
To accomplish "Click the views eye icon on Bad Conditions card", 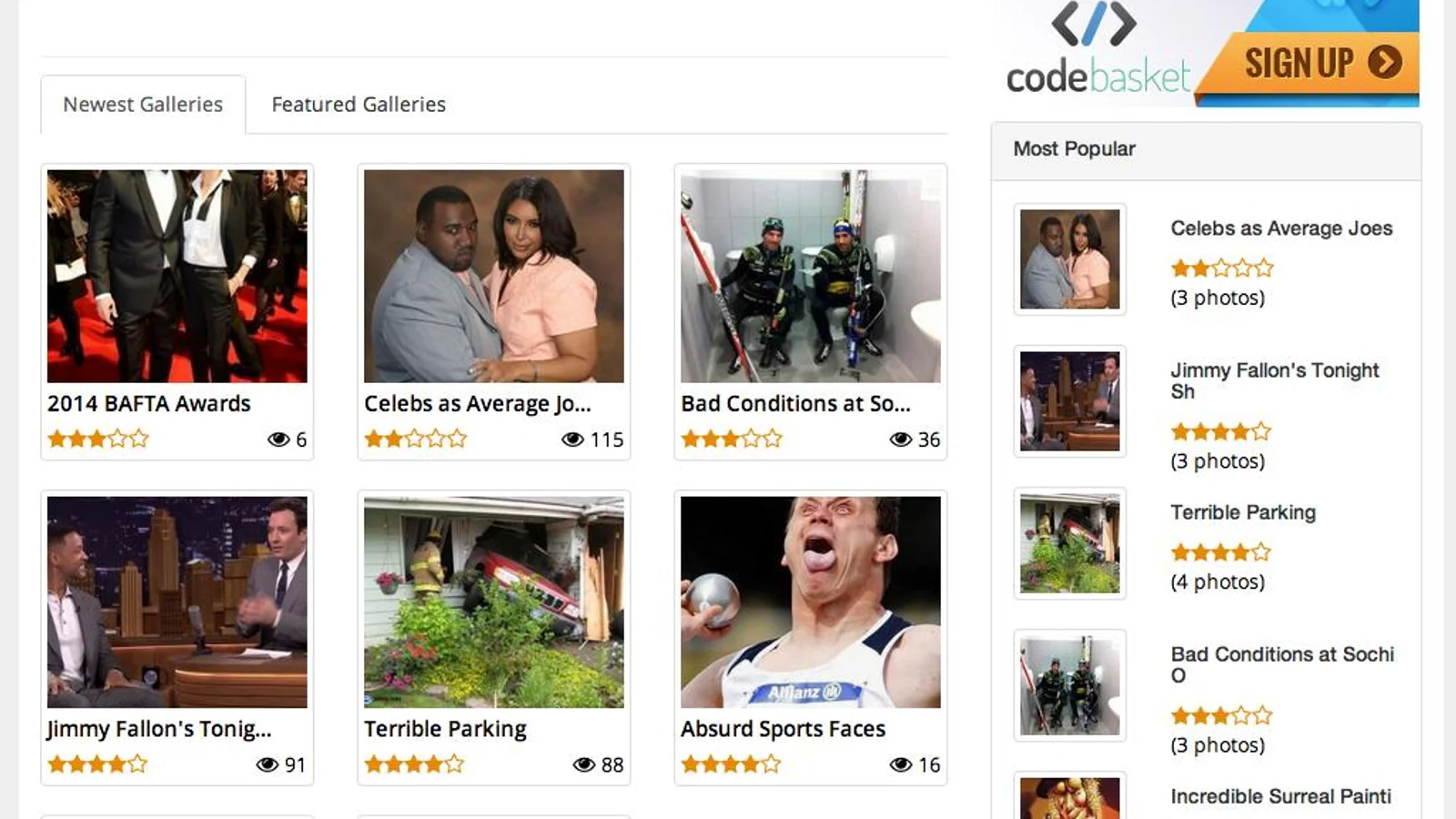I will click(x=901, y=440).
